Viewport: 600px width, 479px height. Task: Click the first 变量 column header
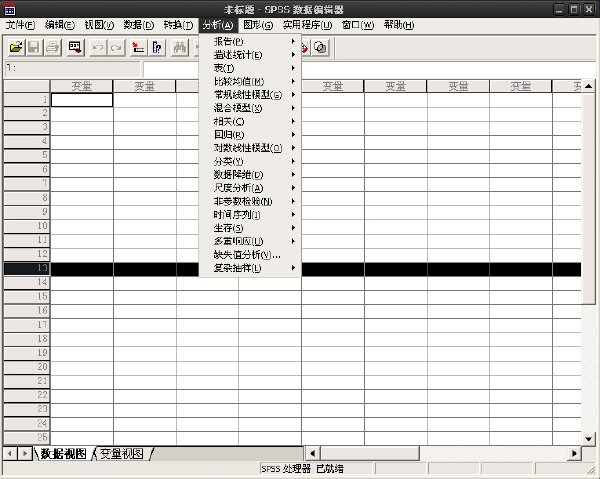[82, 86]
